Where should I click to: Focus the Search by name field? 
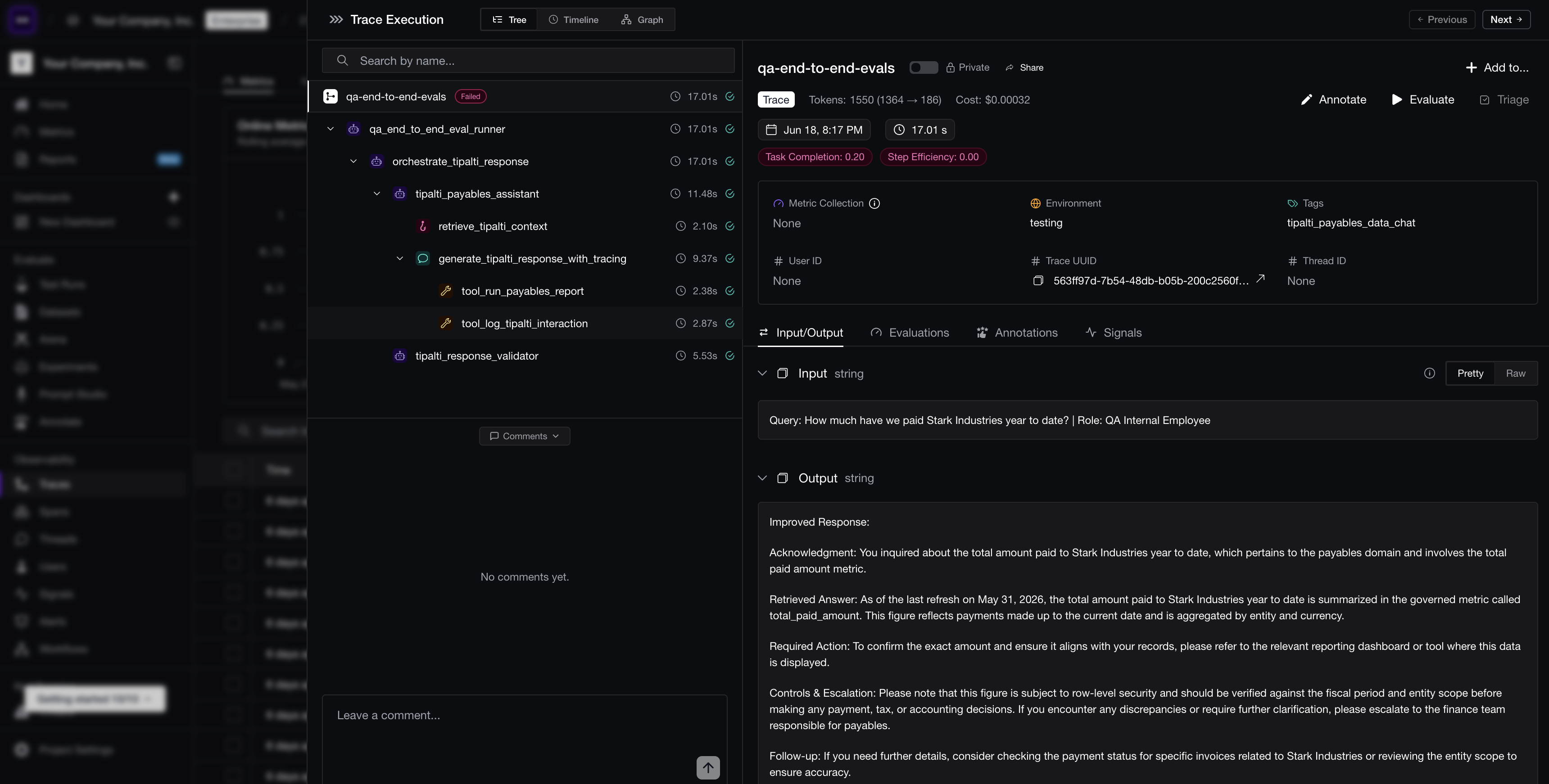[528, 61]
